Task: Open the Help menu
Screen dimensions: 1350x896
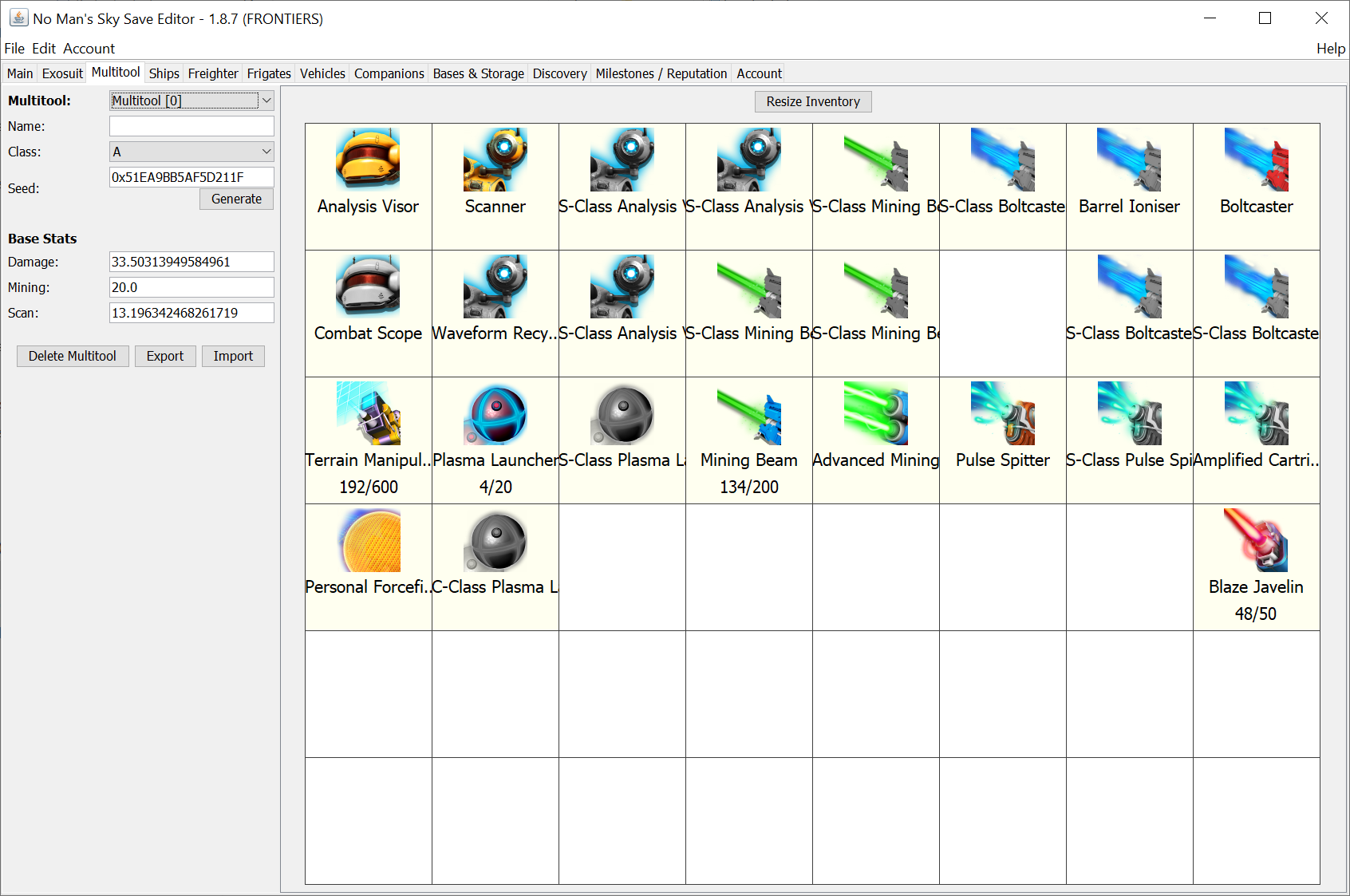Action: (x=1330, y=49)
